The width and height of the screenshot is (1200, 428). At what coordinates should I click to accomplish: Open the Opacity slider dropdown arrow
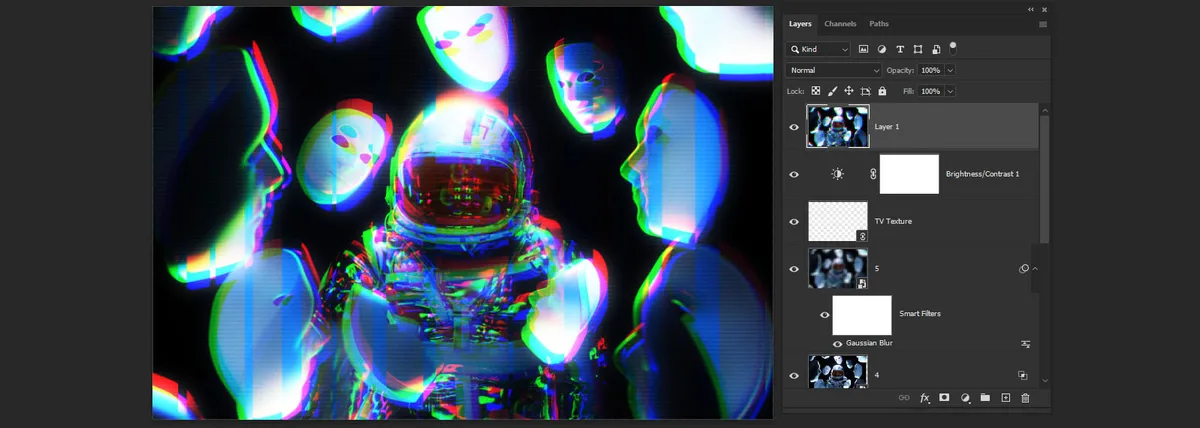click(950, 70)
